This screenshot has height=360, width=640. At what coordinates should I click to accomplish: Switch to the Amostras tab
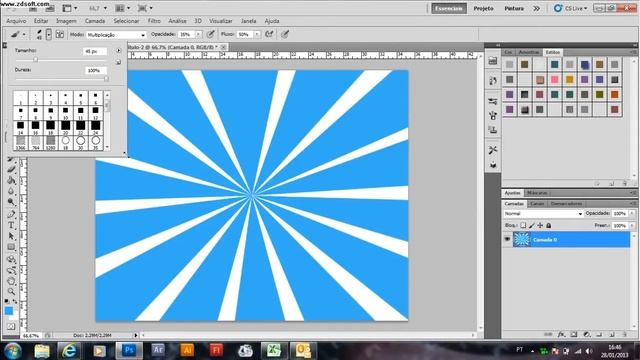529,52
